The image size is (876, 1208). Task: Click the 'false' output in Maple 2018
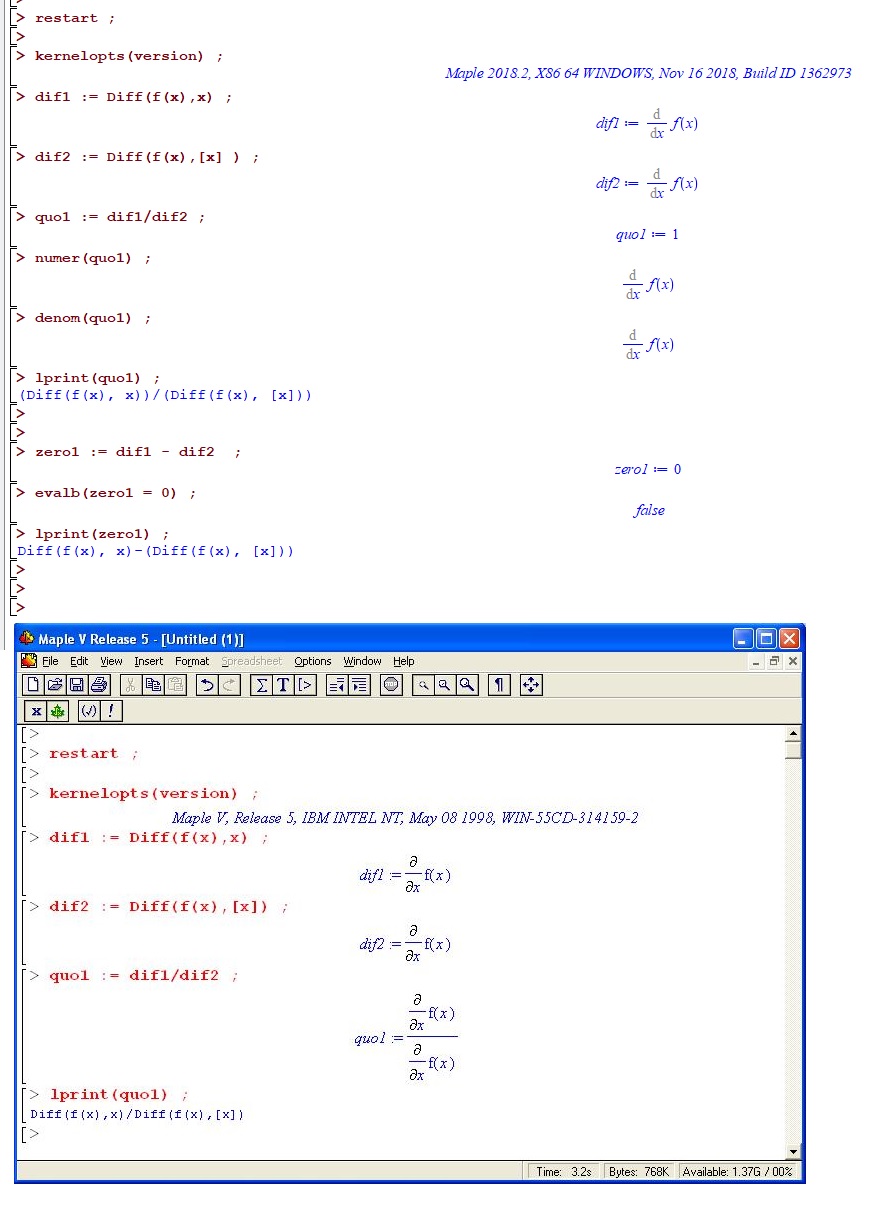(x=649, y=510)
